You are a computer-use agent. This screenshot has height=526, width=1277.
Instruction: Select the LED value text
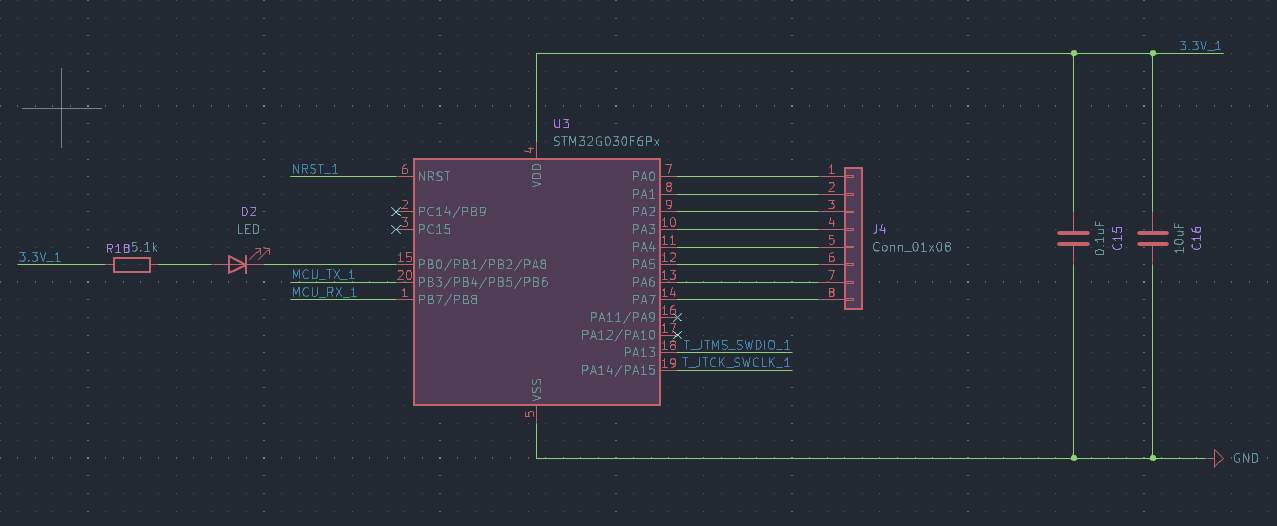click(248, 229)
